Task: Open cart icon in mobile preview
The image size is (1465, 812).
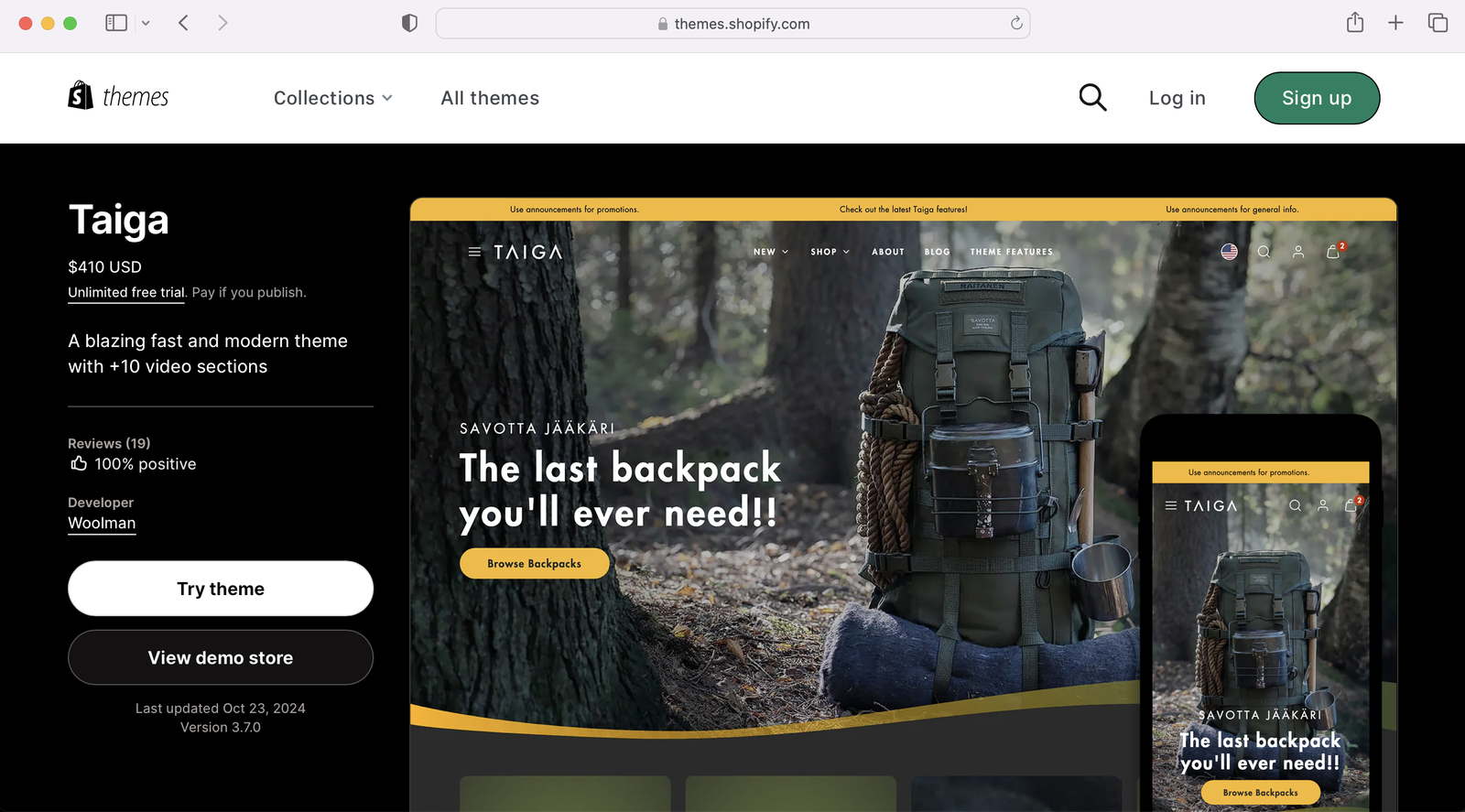Action: point(1351,504)
